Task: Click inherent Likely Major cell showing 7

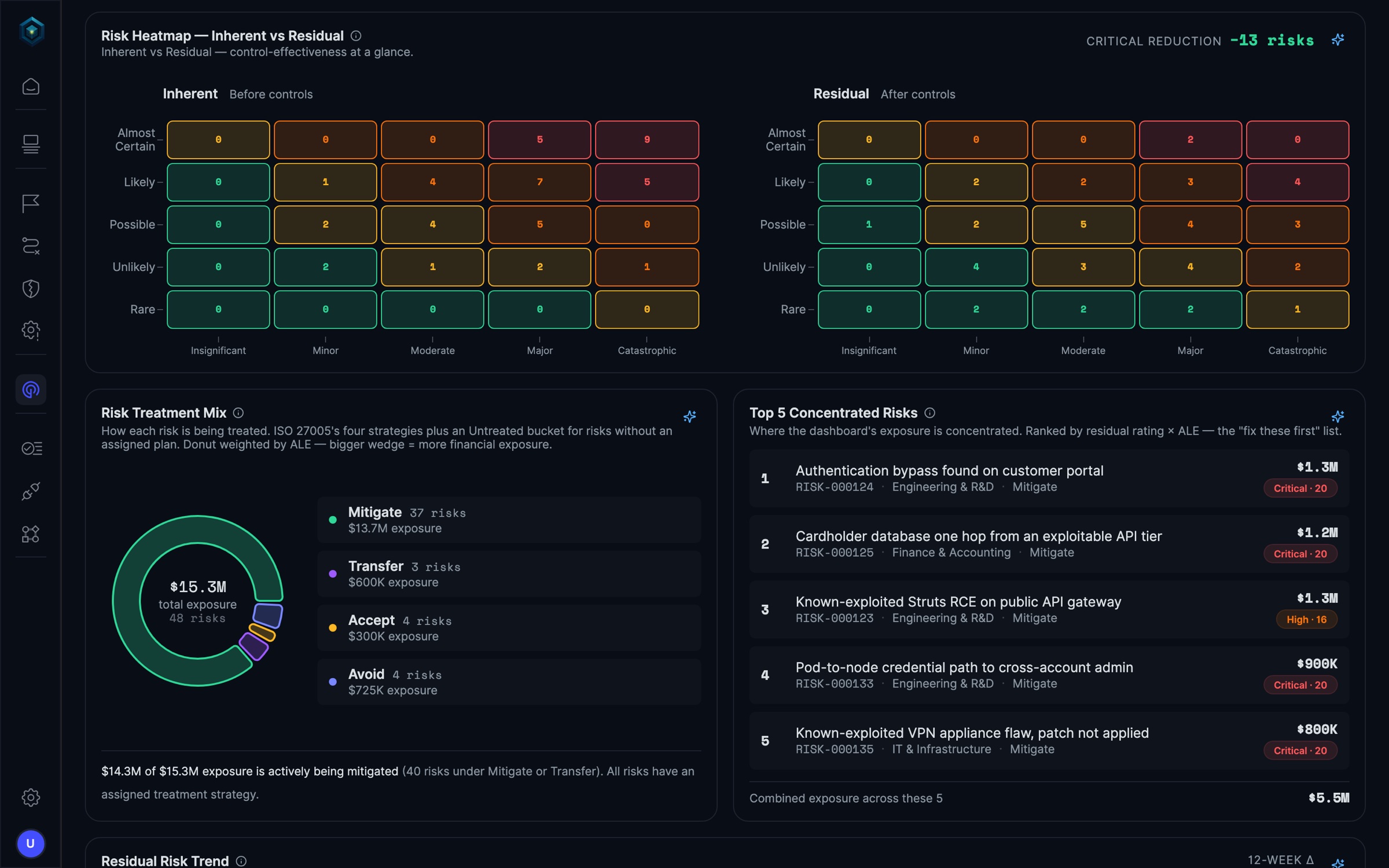Action: point(539,182)
